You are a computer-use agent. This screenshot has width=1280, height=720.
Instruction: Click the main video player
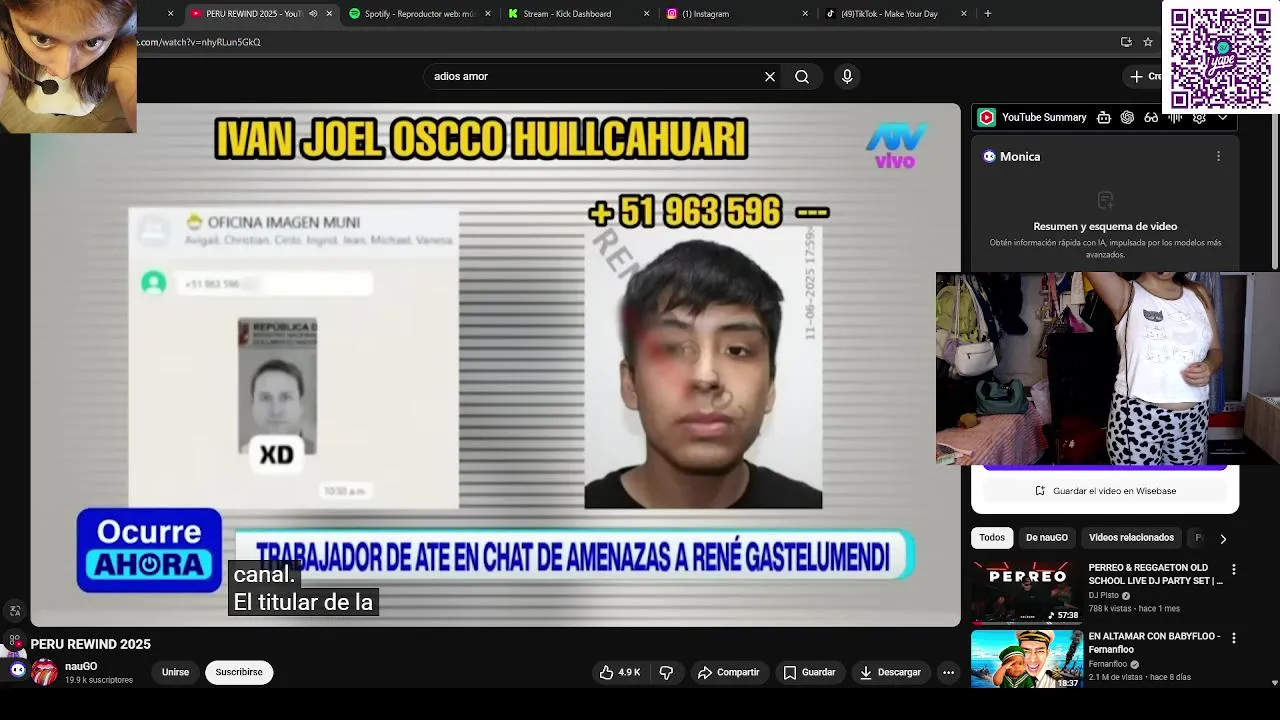(x=495, y=365)
